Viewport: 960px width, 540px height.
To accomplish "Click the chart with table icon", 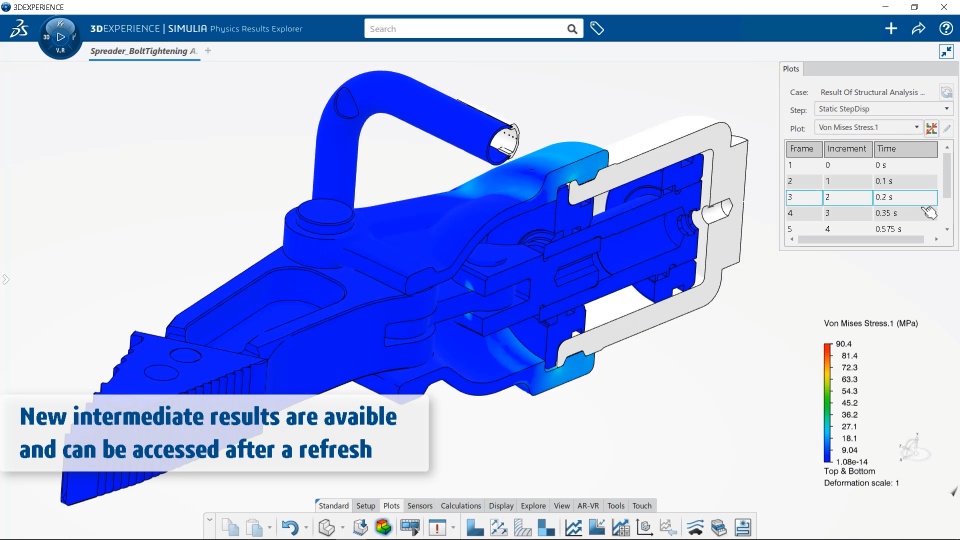I will click(620, 527).
